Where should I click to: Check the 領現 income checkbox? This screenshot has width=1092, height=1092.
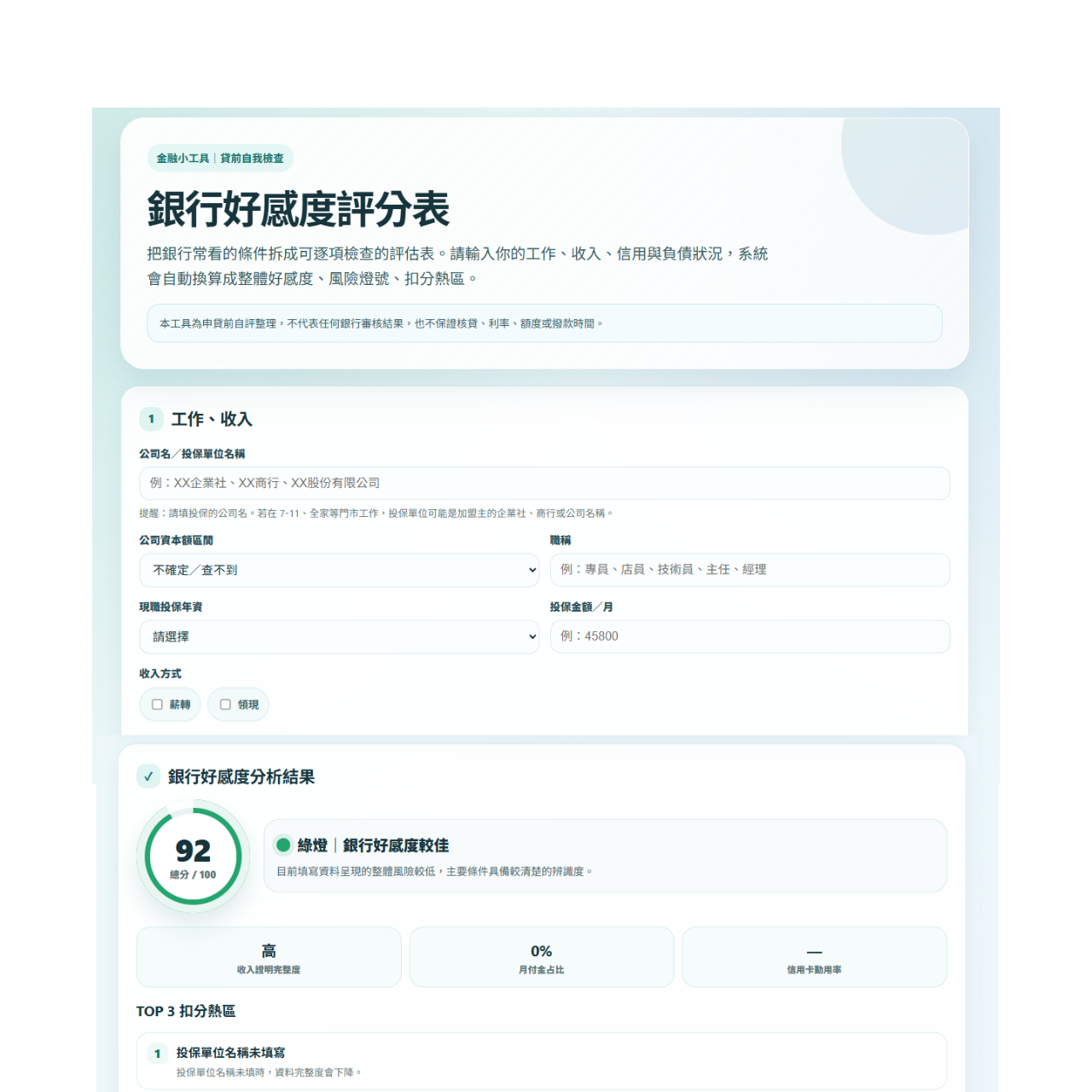click(x=225, y=705)
